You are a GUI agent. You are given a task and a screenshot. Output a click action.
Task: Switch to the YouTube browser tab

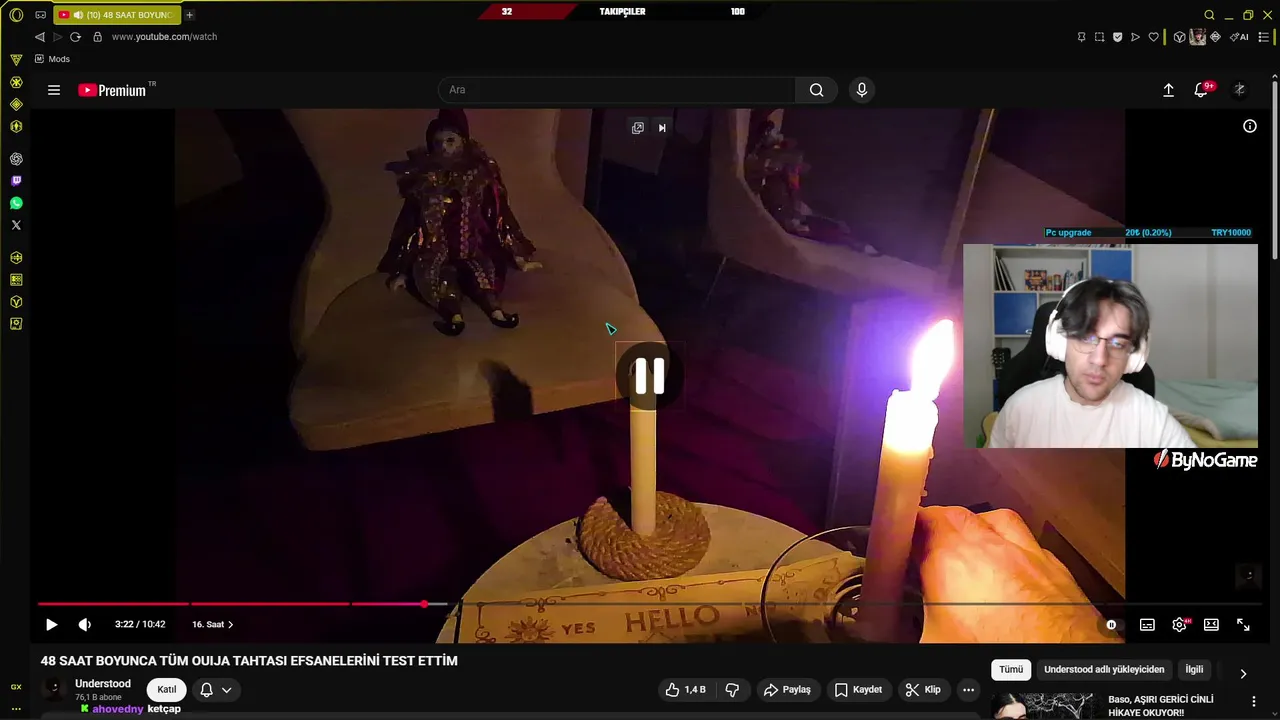click(117, 15)
